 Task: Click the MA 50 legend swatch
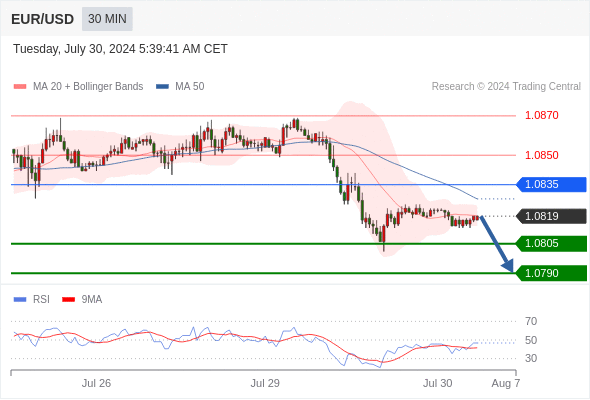pyautogui.click(x=162, y=87)
